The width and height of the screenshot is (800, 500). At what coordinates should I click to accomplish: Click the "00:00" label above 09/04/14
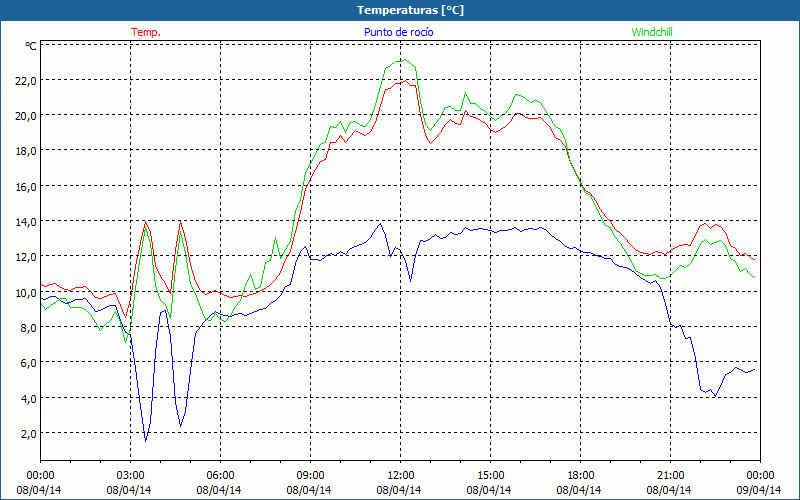click(761, 476)
